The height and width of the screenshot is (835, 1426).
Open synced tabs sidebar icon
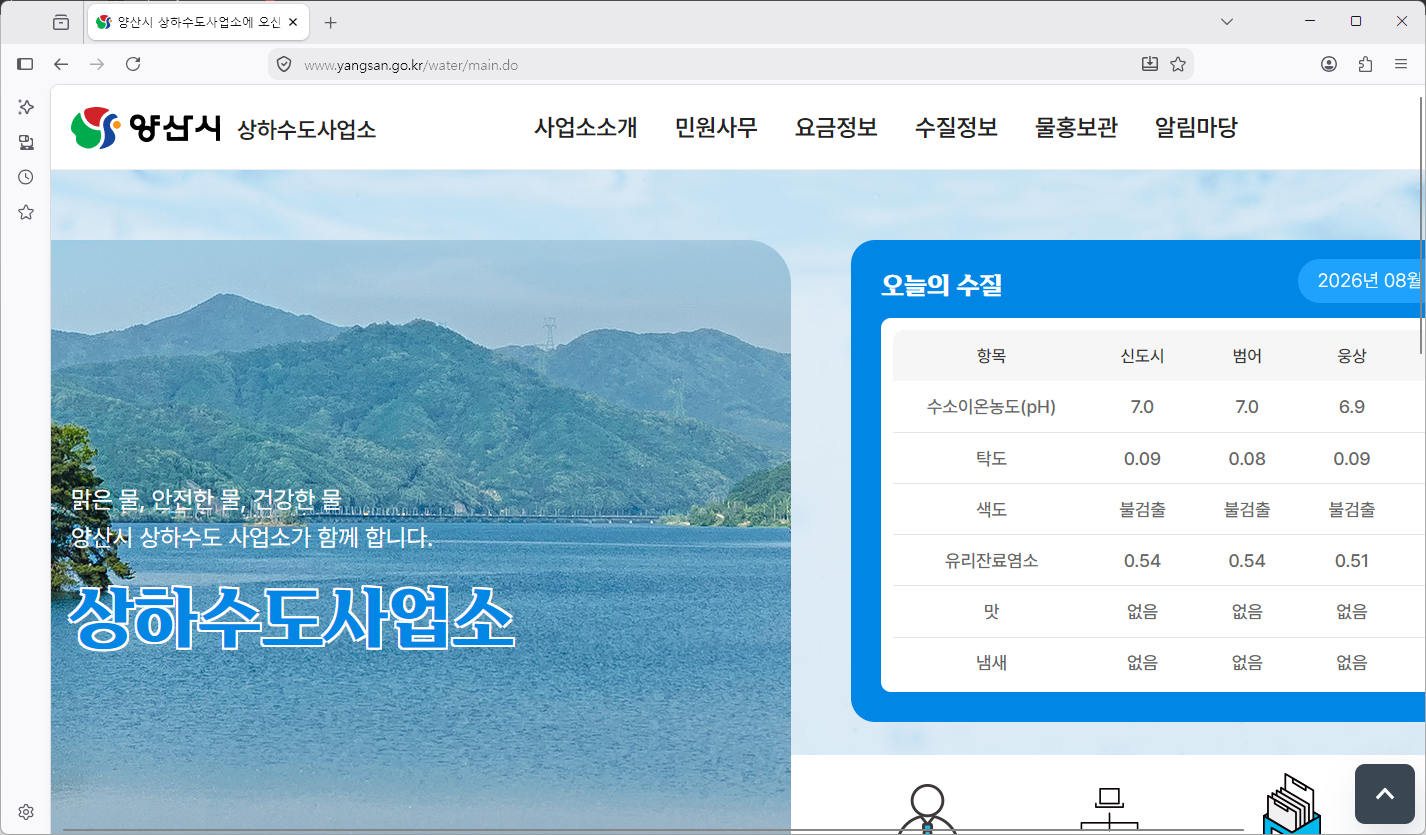26,142
